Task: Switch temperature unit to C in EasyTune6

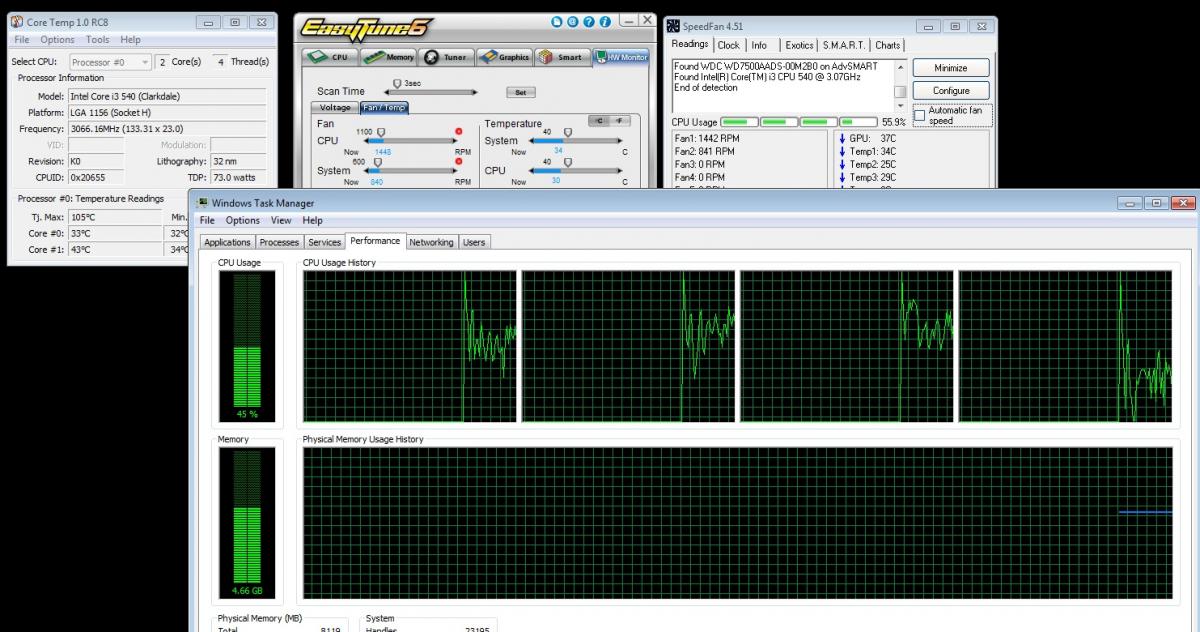Action: tap(600, 120)
